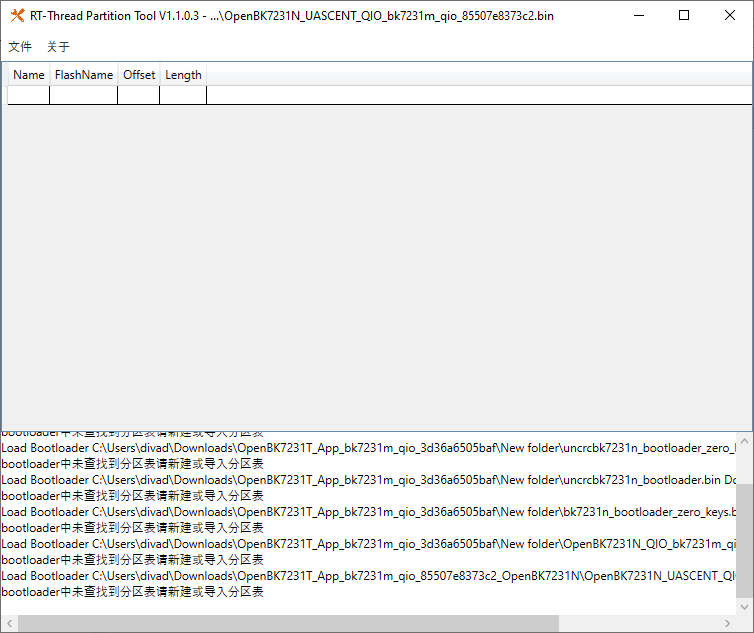
Task: Click log line with uncrcbk7231n_bootloader_zero path
Action: tap(368, 448)
